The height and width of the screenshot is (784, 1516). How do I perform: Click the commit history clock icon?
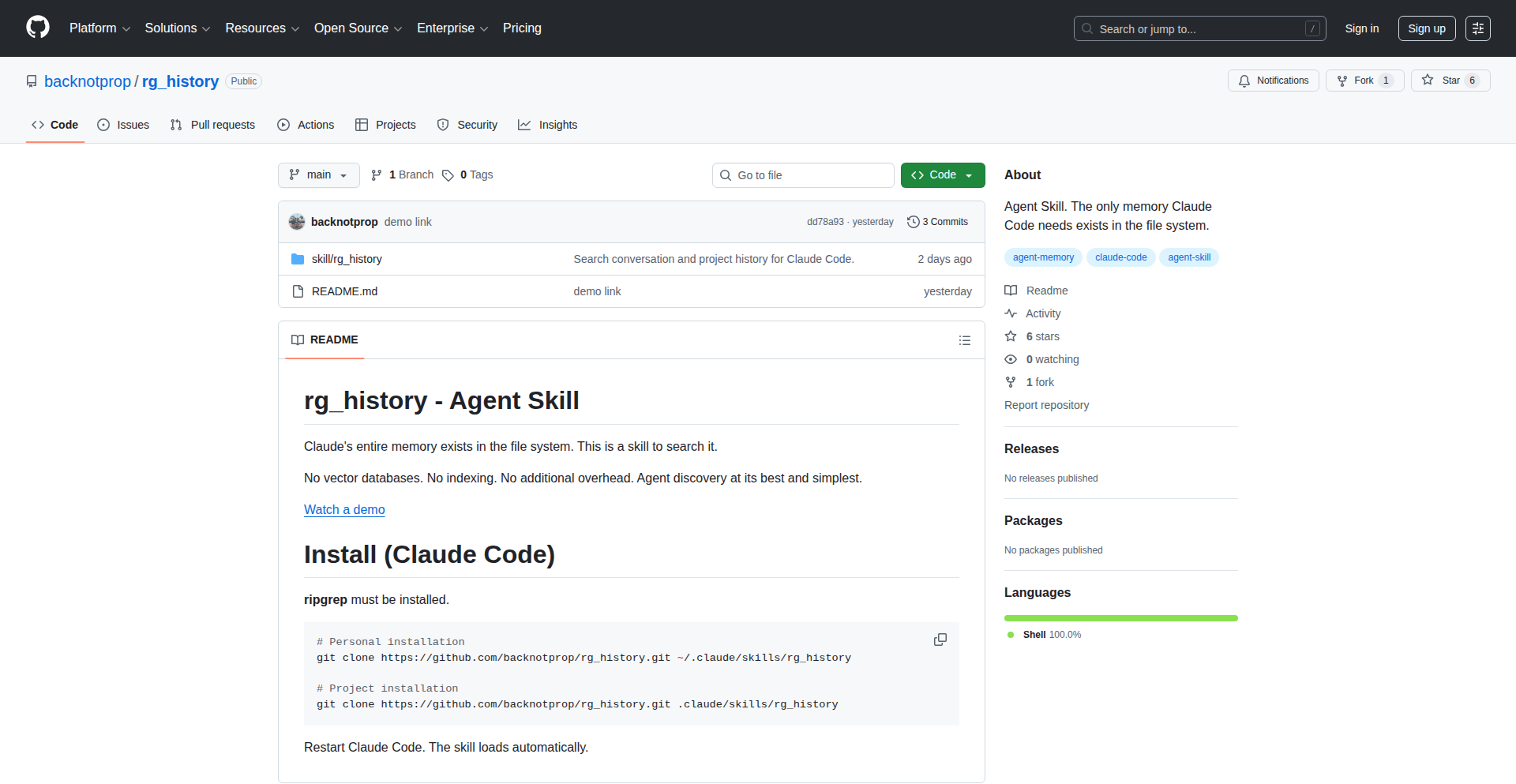913,222
